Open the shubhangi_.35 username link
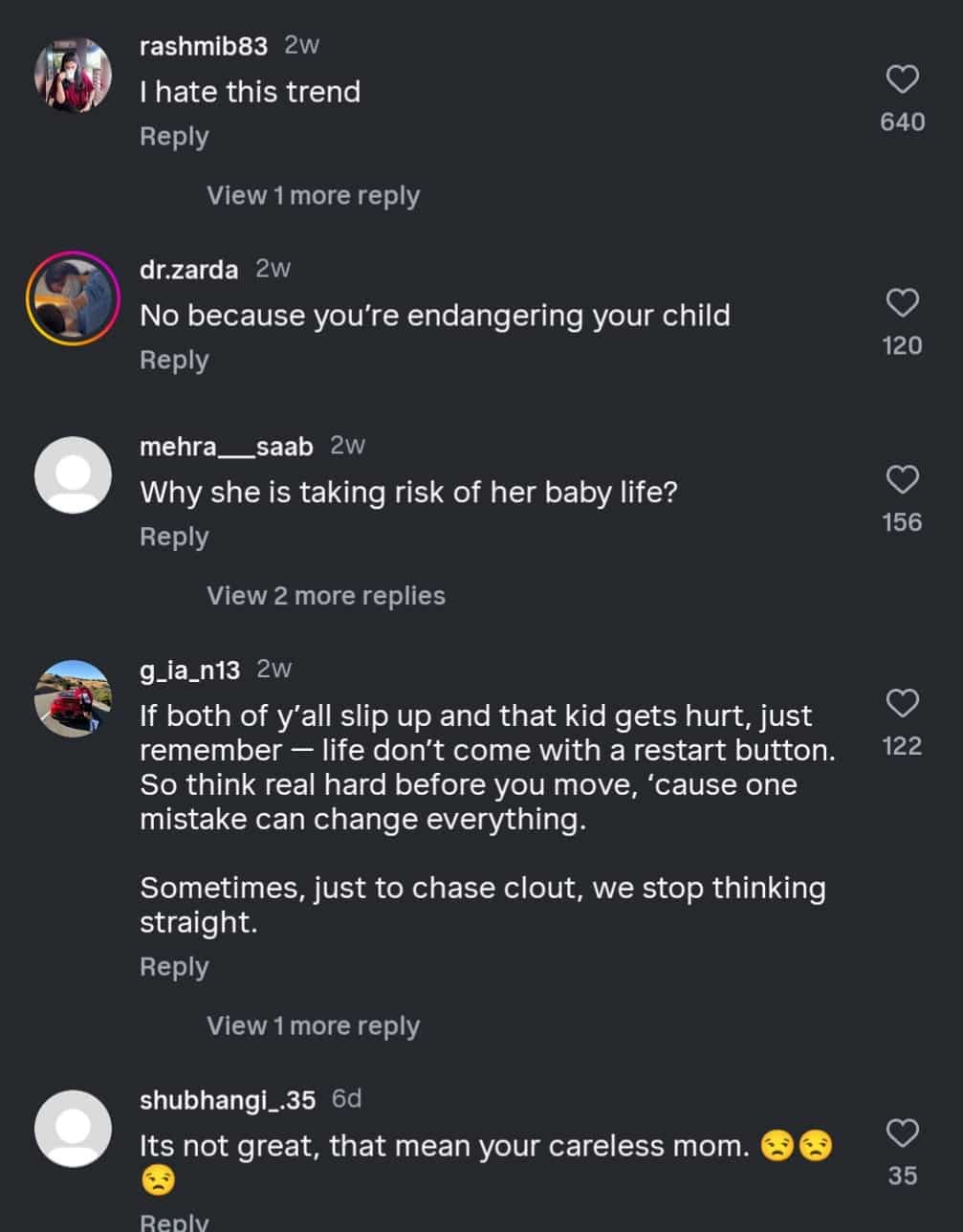Viewport: 963px width, 1232px height. pyautogui.click(x=227, y=1100)
